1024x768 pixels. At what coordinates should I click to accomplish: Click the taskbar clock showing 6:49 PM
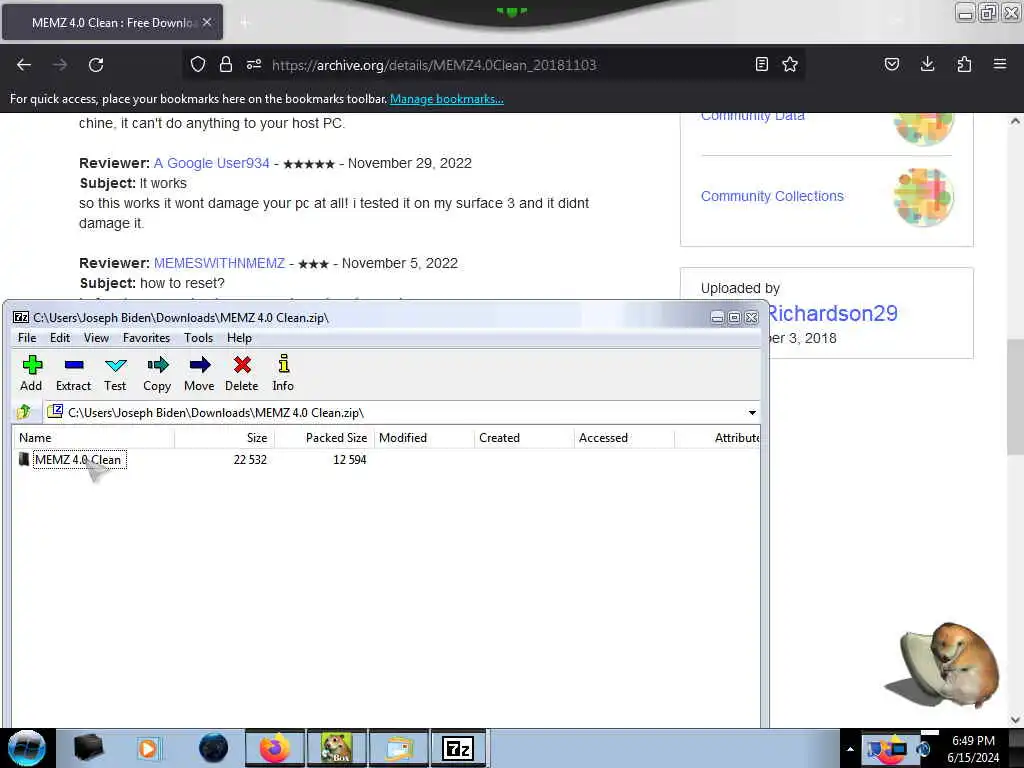click(x=973, y=749)
